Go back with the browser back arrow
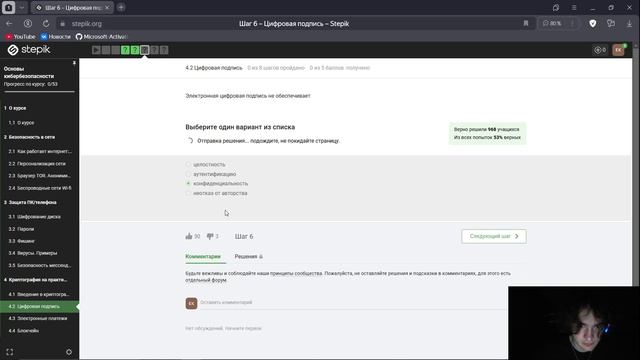This screenshot has width=640, height=360. point(9,24)
